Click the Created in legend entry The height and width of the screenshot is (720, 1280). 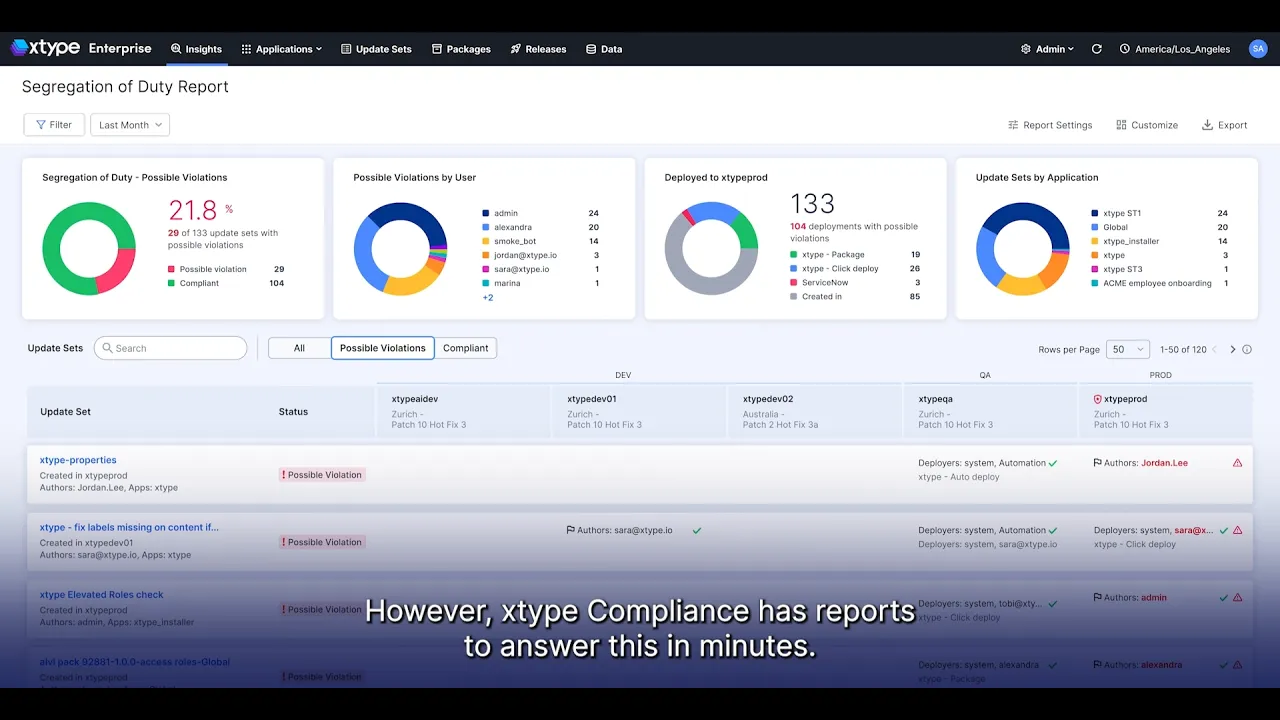point(855,297)
